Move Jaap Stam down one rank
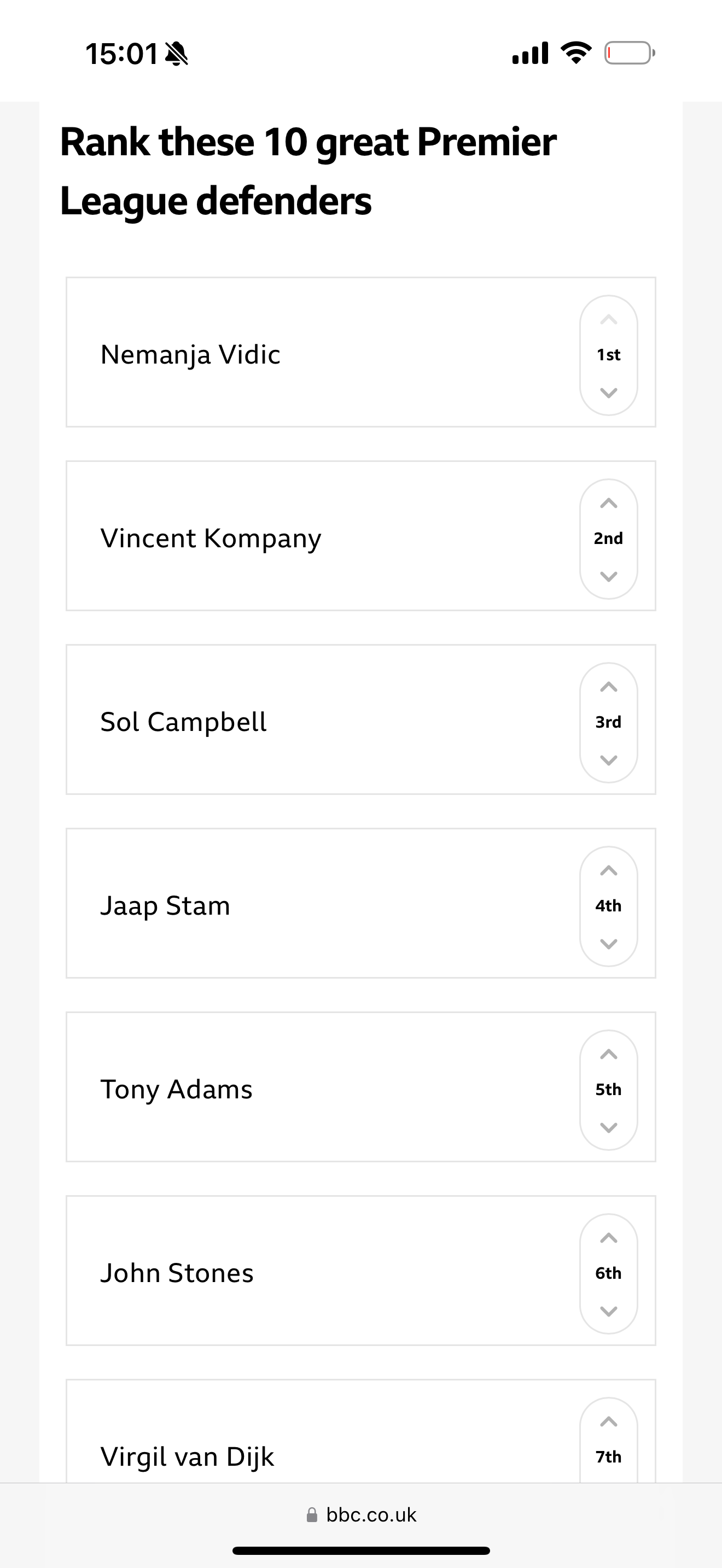Screen dimensions: 722x1568 pyautogui.click(x=608, y=944)
